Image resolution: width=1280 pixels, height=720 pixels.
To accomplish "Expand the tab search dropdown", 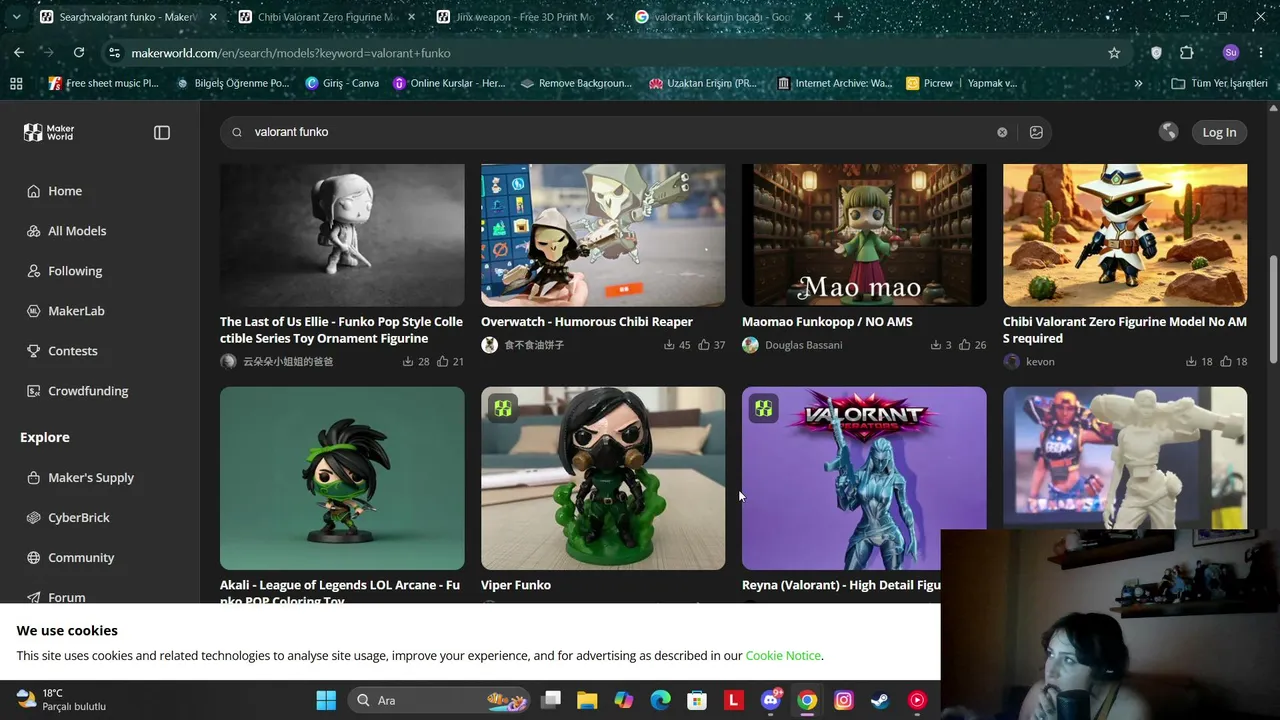I will pyautogui.click(x=16, y=17).
